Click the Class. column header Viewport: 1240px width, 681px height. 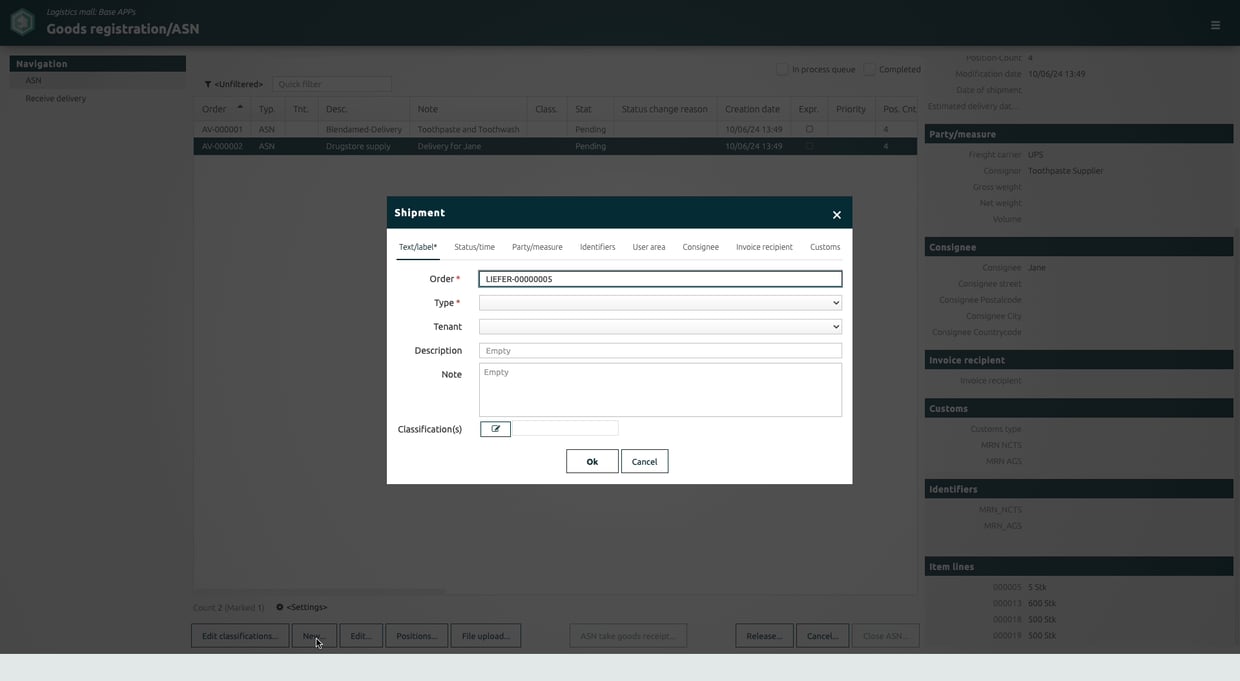point(546,109)
